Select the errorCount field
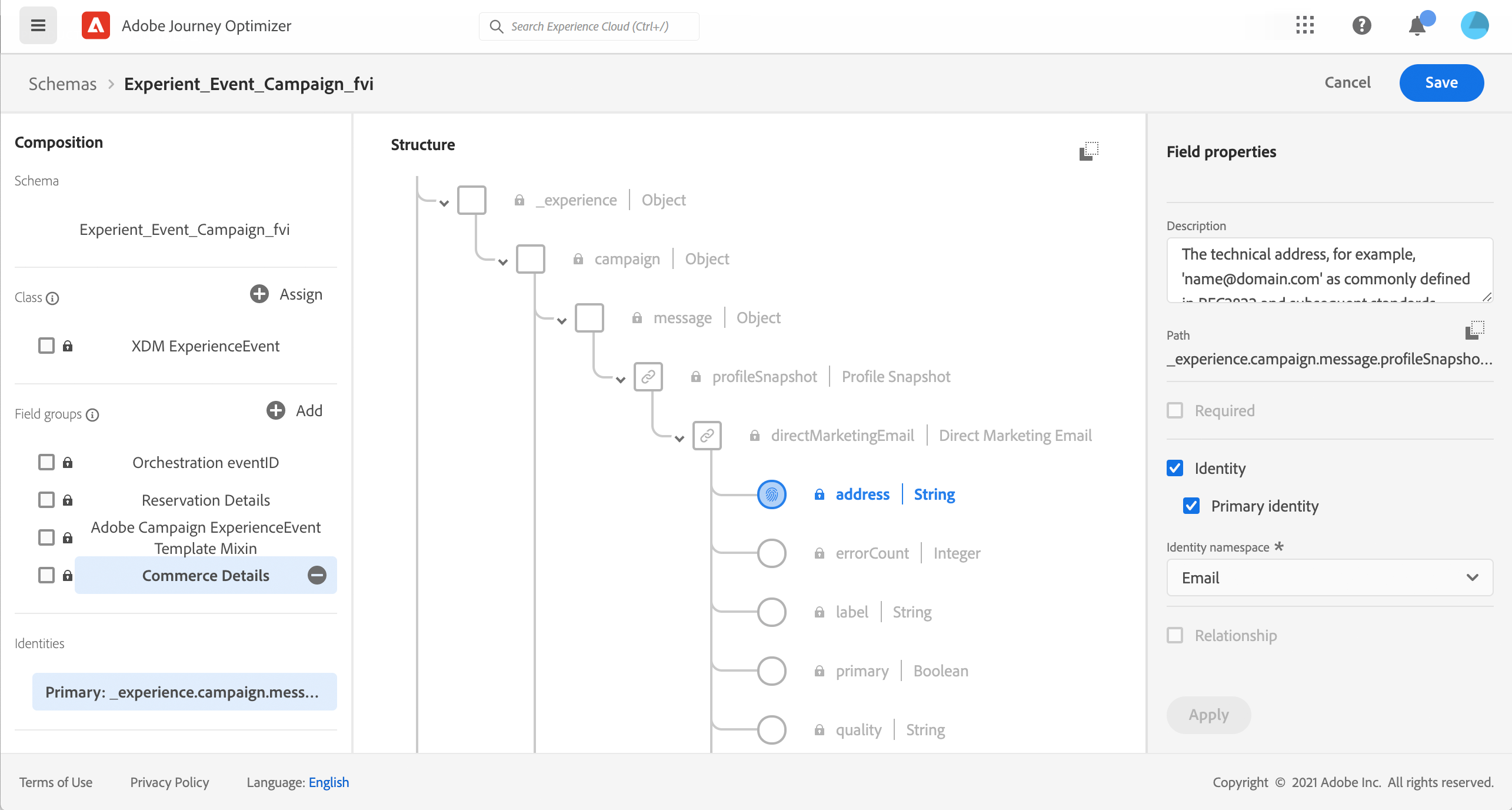 [x=872, y=553]
